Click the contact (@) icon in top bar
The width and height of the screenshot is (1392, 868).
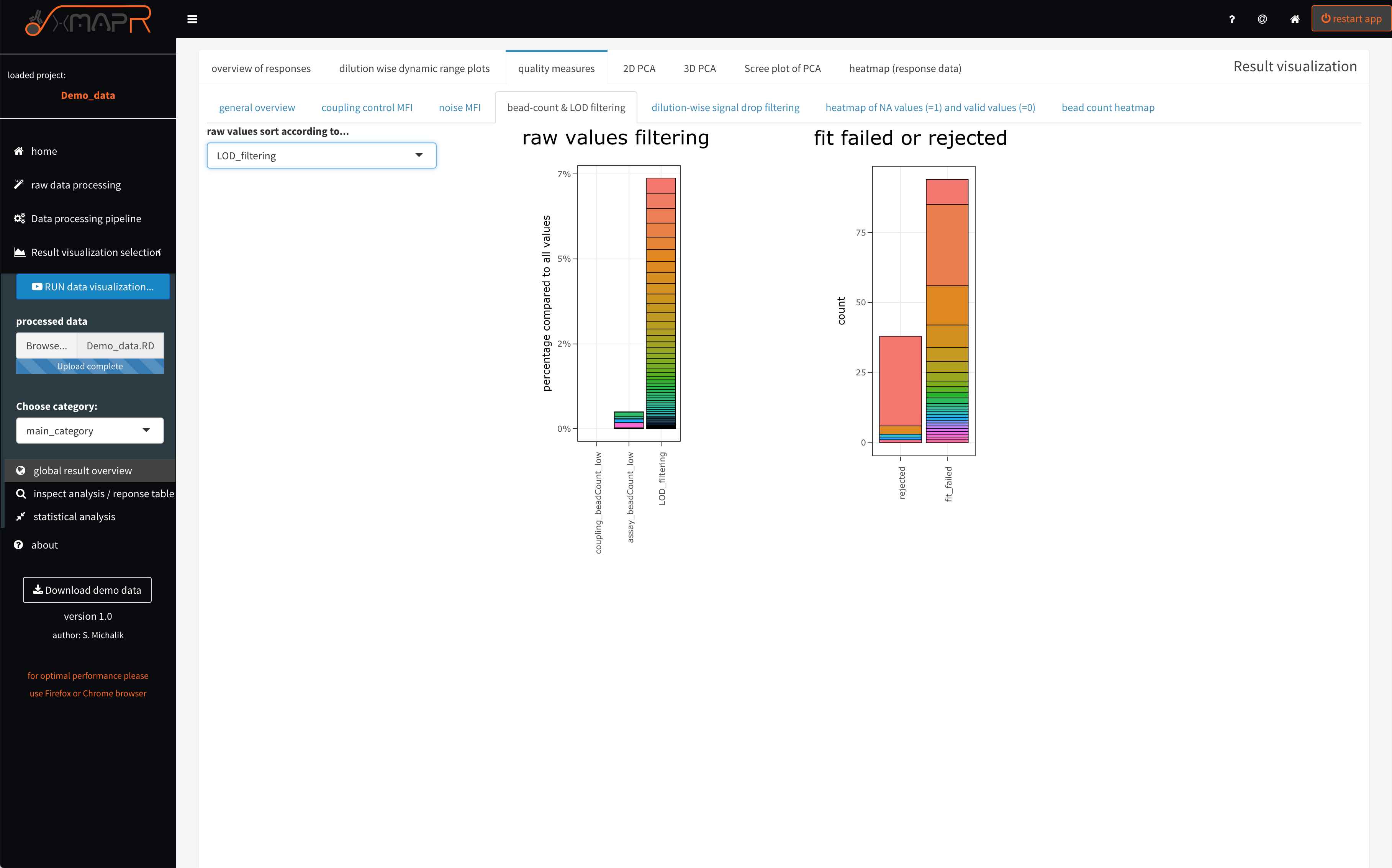pyautogui.click(x=1262, y=19)
